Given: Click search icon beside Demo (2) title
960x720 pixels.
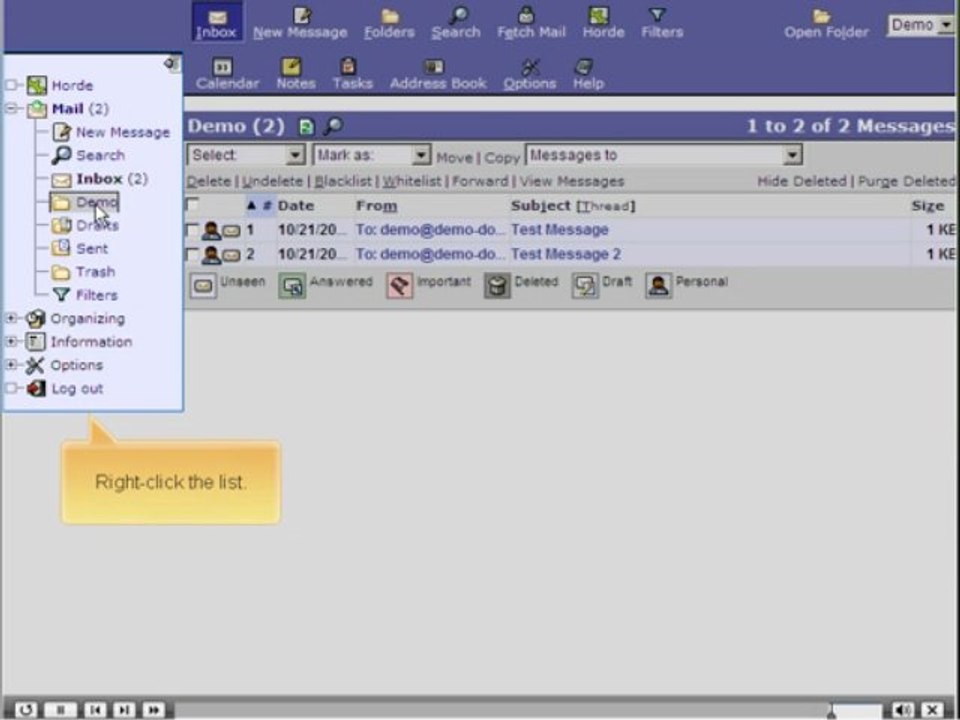Looking at the screenshot, I should point(332,127).
